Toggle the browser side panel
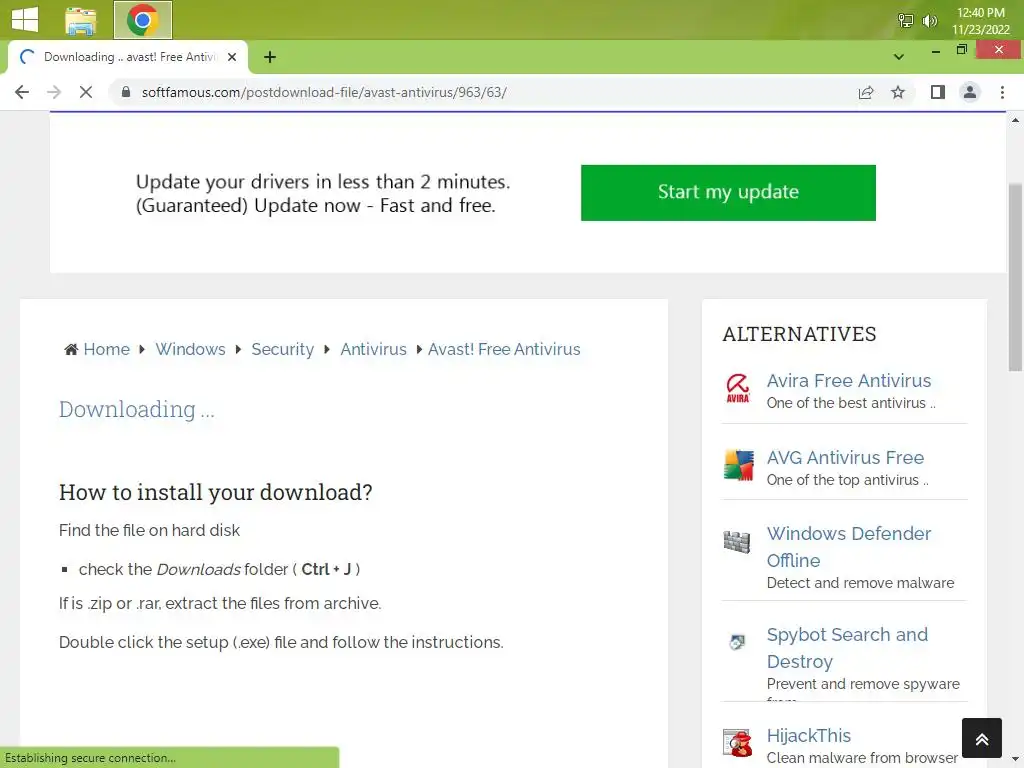 938,92
